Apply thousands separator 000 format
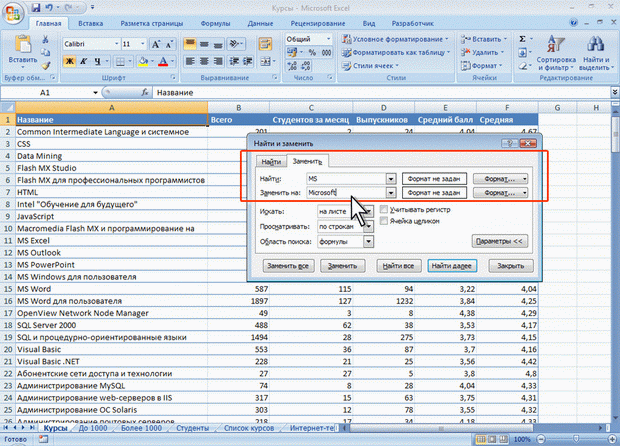Viewport: 620px width, 446px height. click(x=326, y=52)
